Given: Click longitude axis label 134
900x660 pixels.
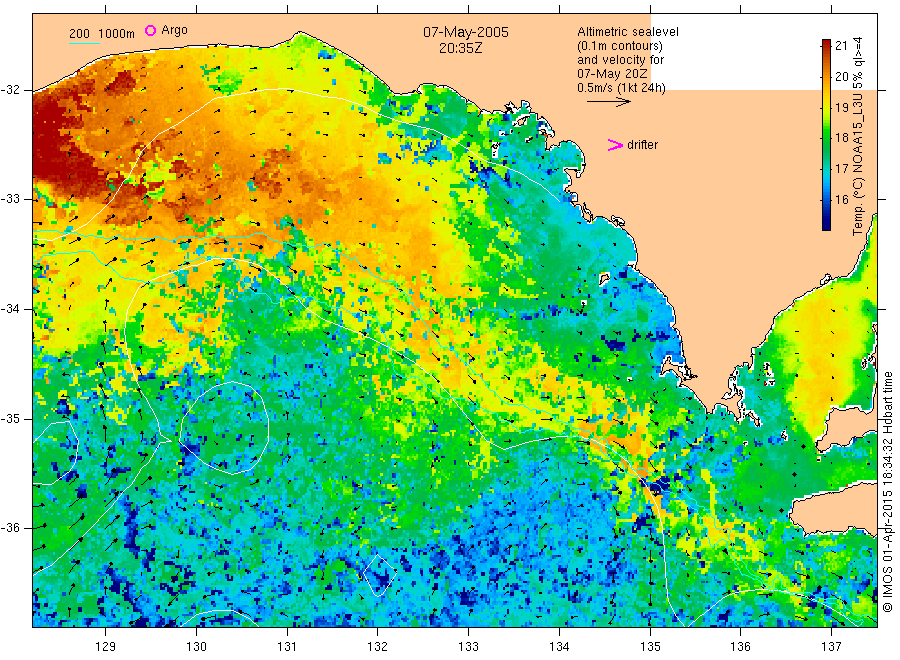Looking at the screenshot, I should (x=559, y=647).
